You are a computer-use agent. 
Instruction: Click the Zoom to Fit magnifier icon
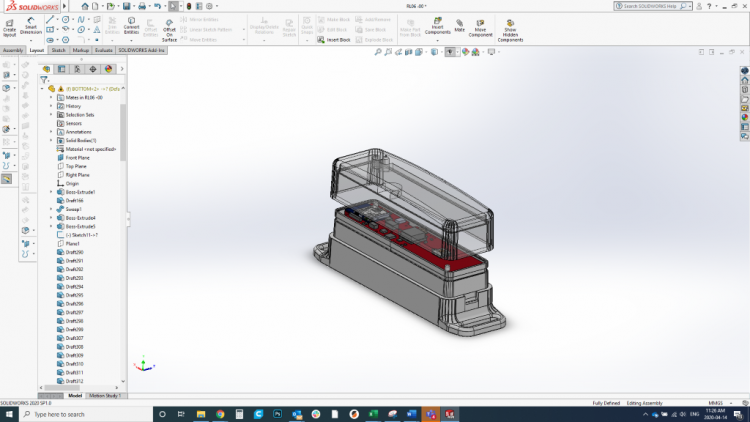click(x=378, y=52)
